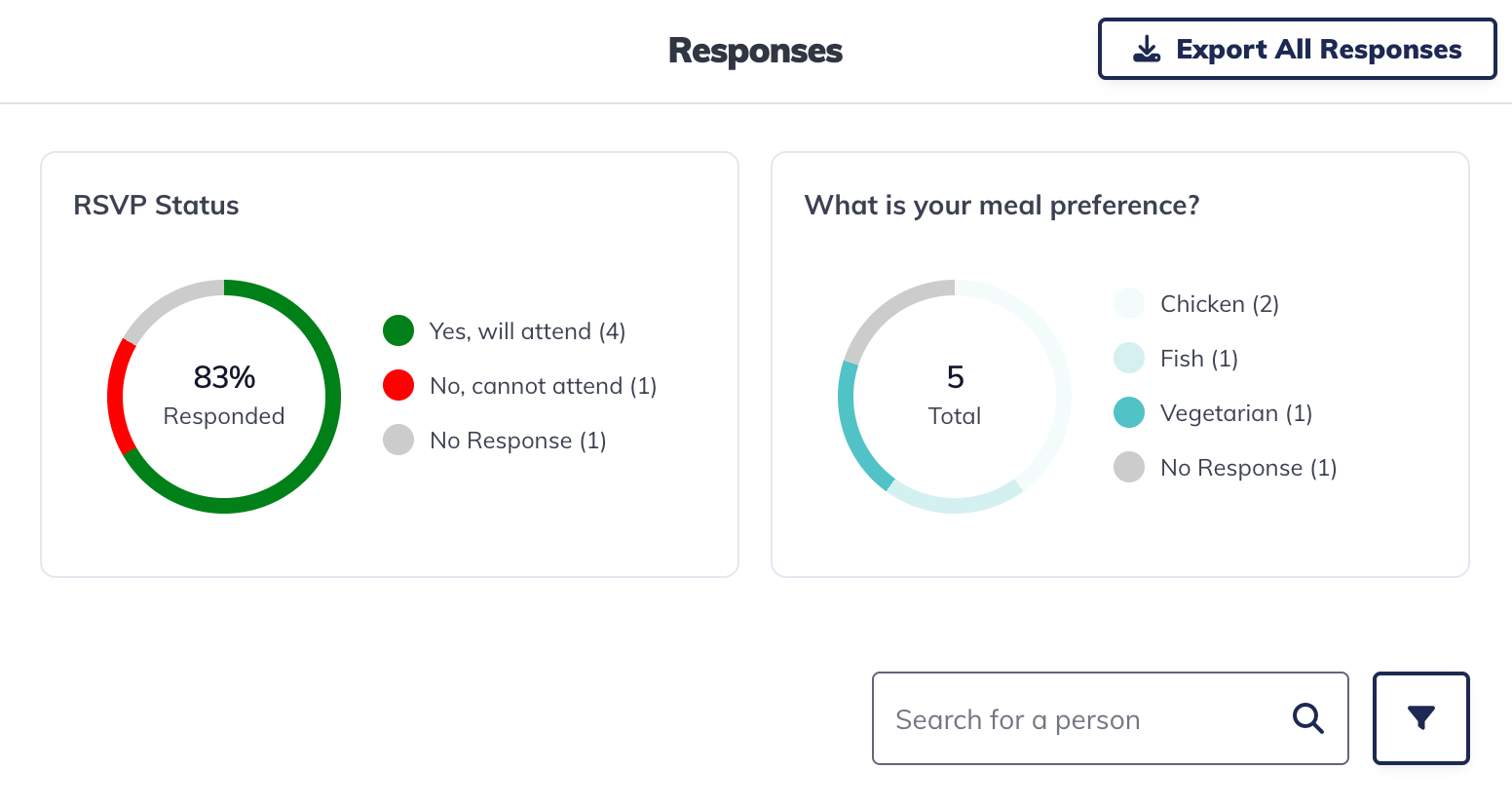
Task: Click the red No, cannot attend swatch
Action: (x=398, y=386)
